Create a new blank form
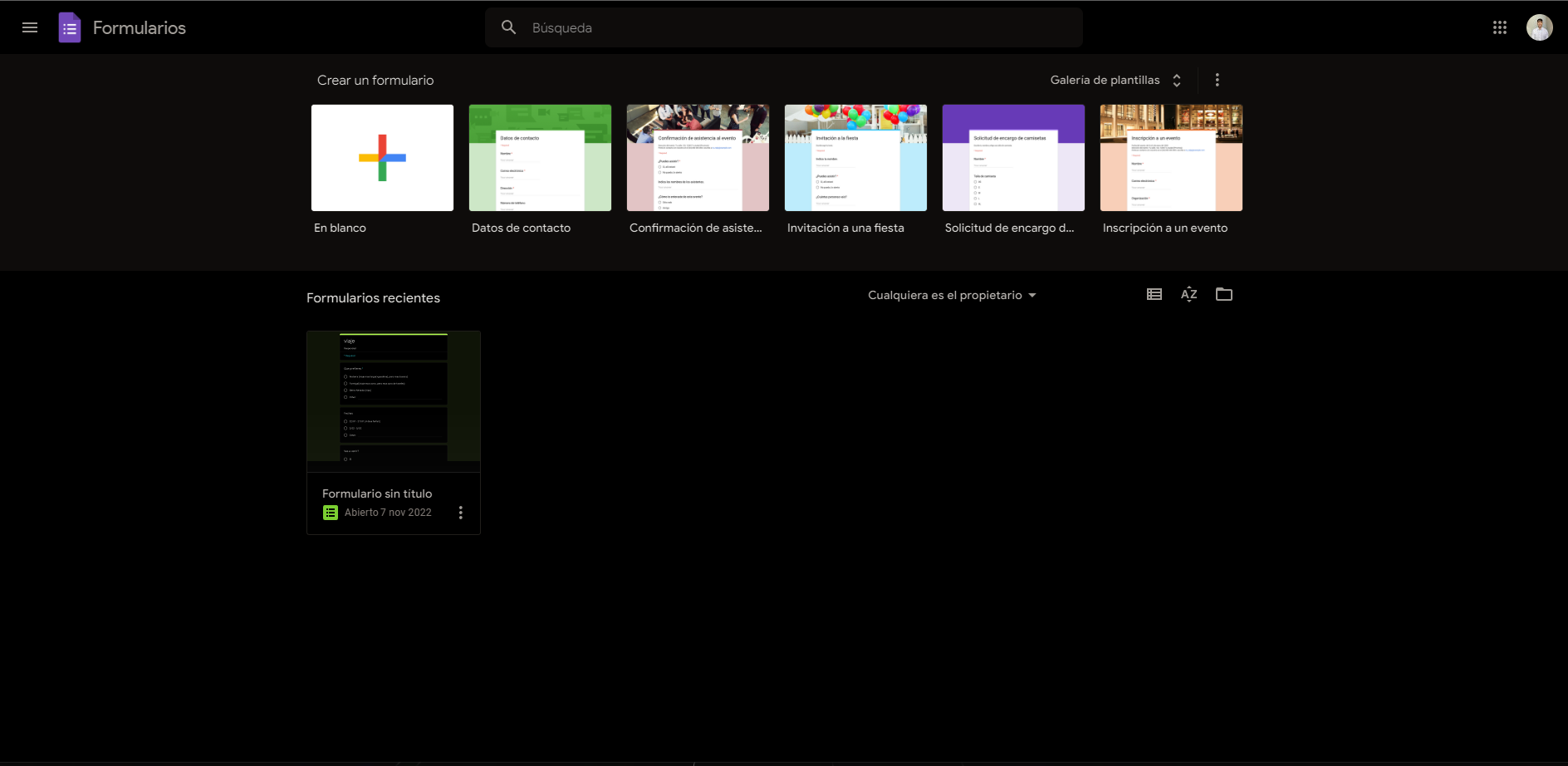Image resolution: width=1568 pixels, height=766 pixels. point(382,158)
